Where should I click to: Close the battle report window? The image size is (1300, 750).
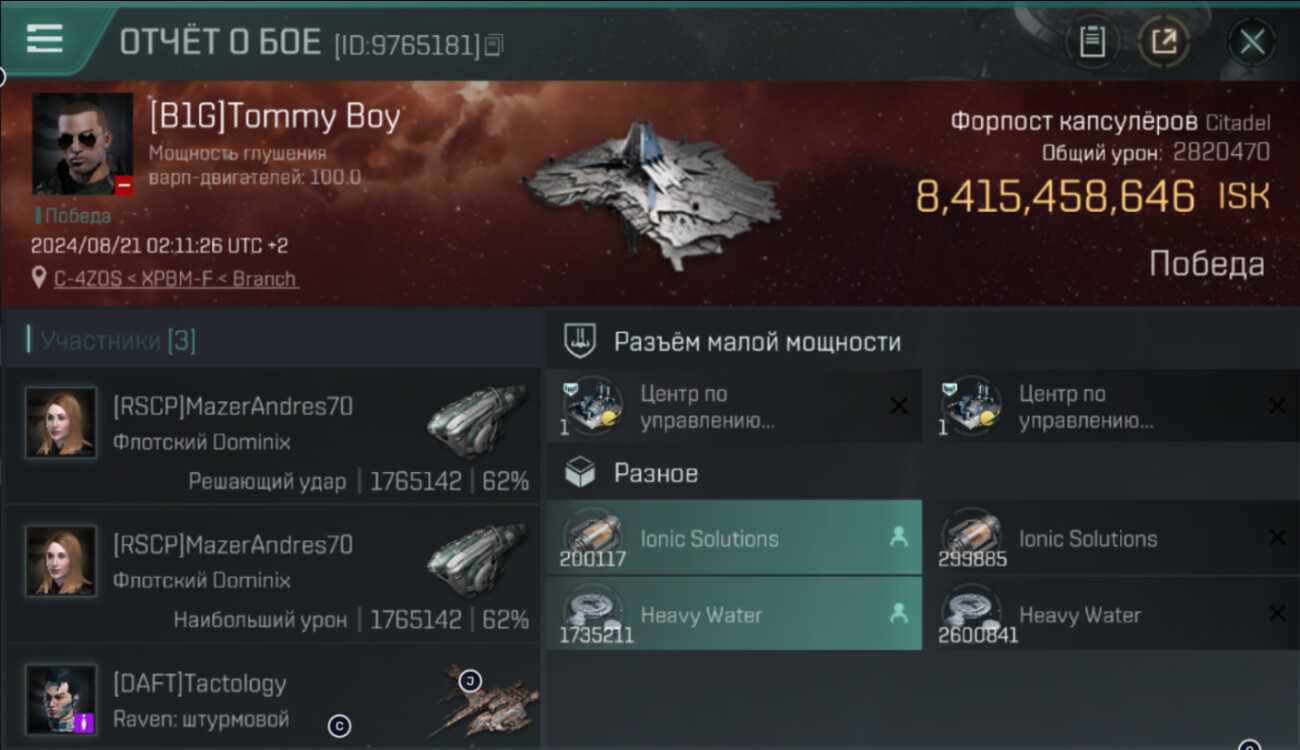pos(1252,42)
